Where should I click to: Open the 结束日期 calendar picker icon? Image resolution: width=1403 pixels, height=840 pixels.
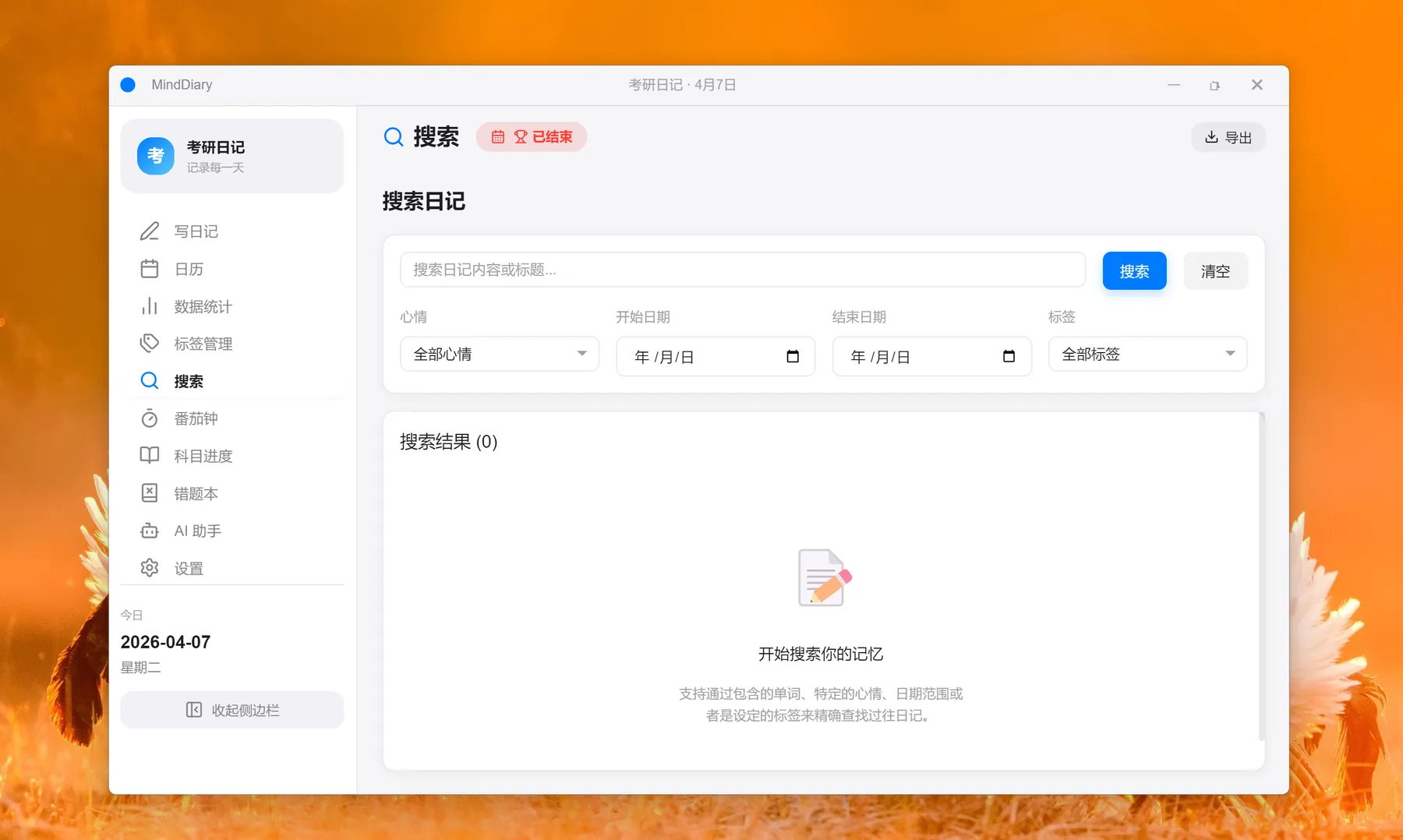pyautogui.click(x=1009, y=357)
